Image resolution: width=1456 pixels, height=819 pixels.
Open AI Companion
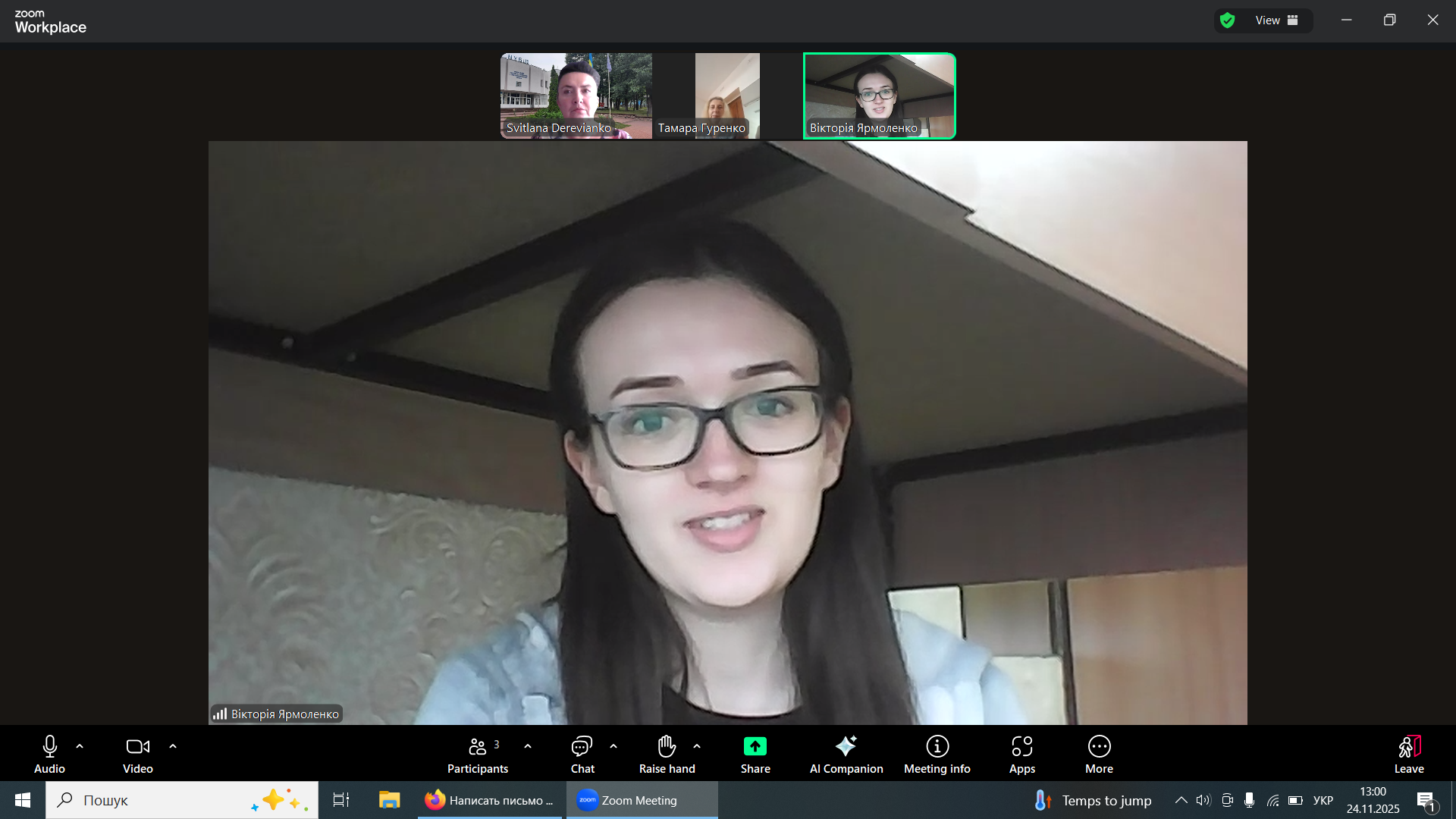[846, 755]
